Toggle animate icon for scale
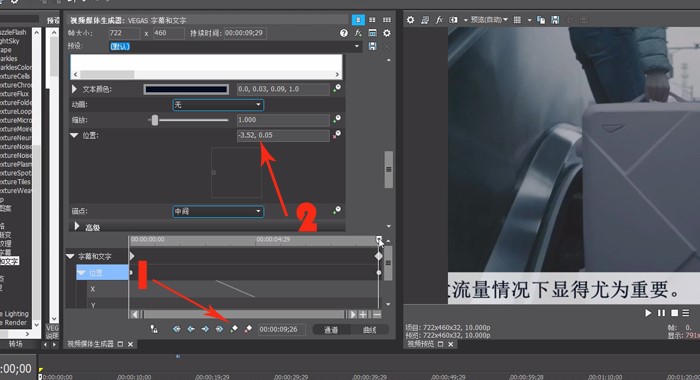700x380 pixels. pos(337,119)
